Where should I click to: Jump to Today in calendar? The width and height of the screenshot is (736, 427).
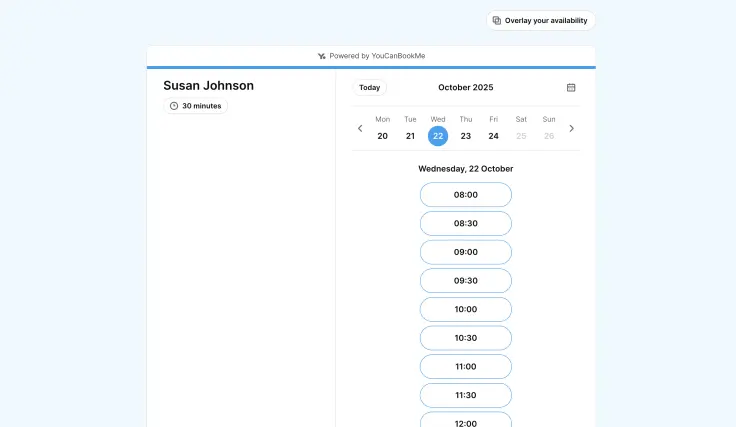369,88
